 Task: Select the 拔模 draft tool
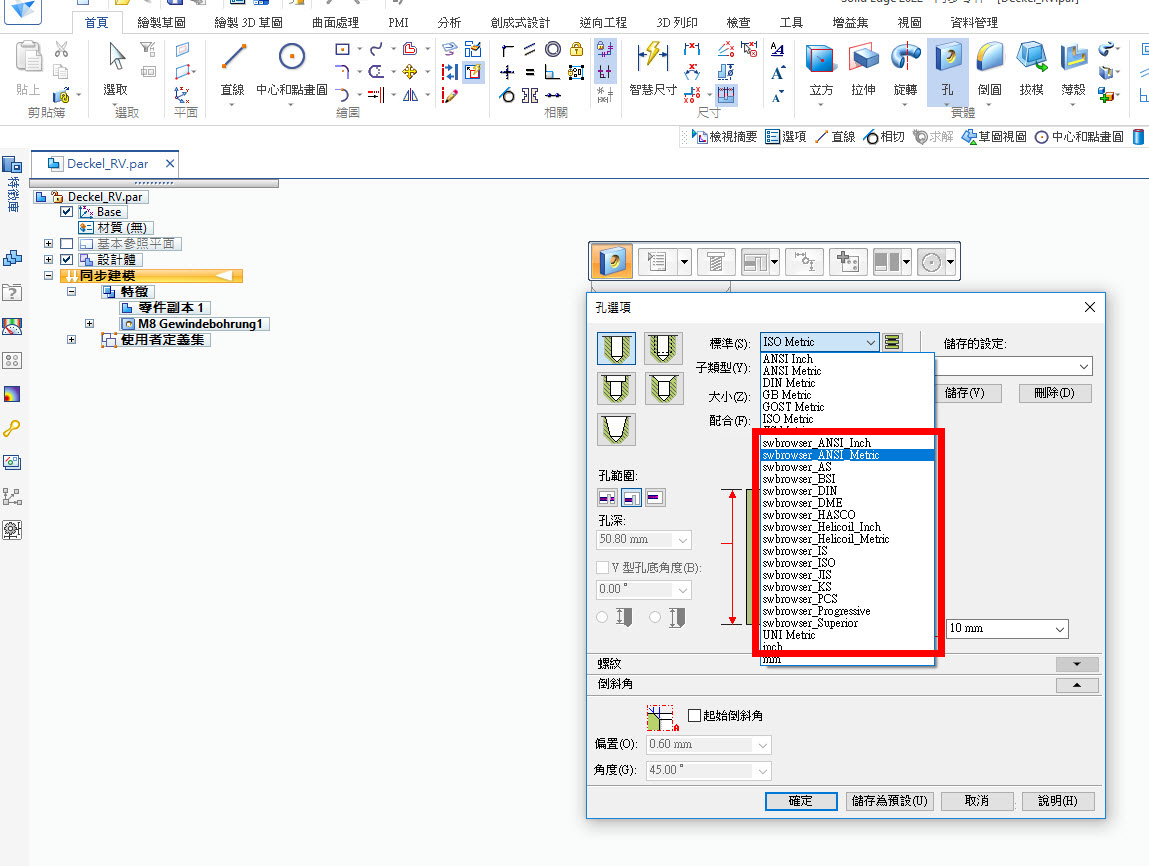click(1032, 70)
